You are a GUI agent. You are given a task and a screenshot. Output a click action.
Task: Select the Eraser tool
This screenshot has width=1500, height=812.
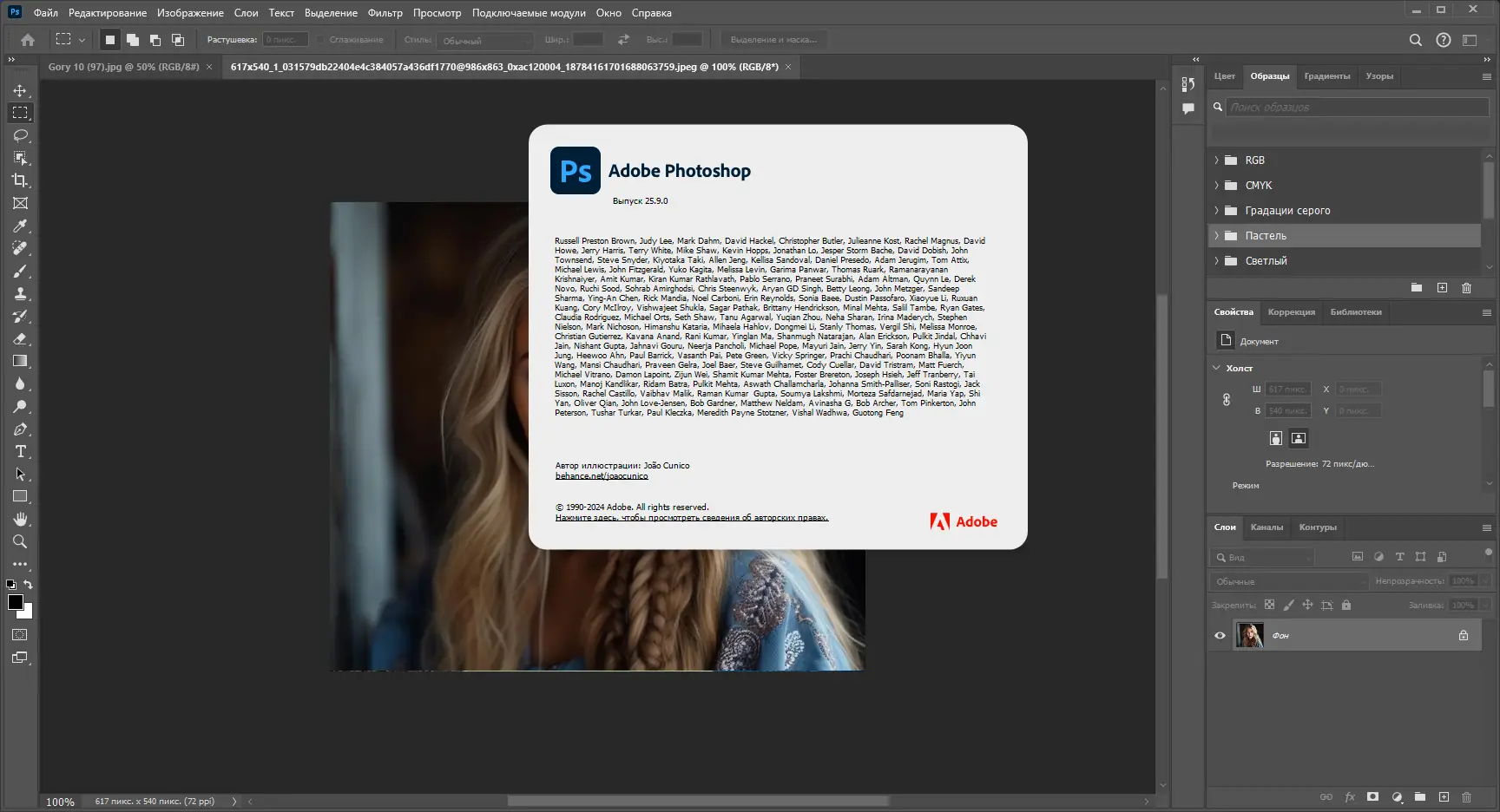20,338
